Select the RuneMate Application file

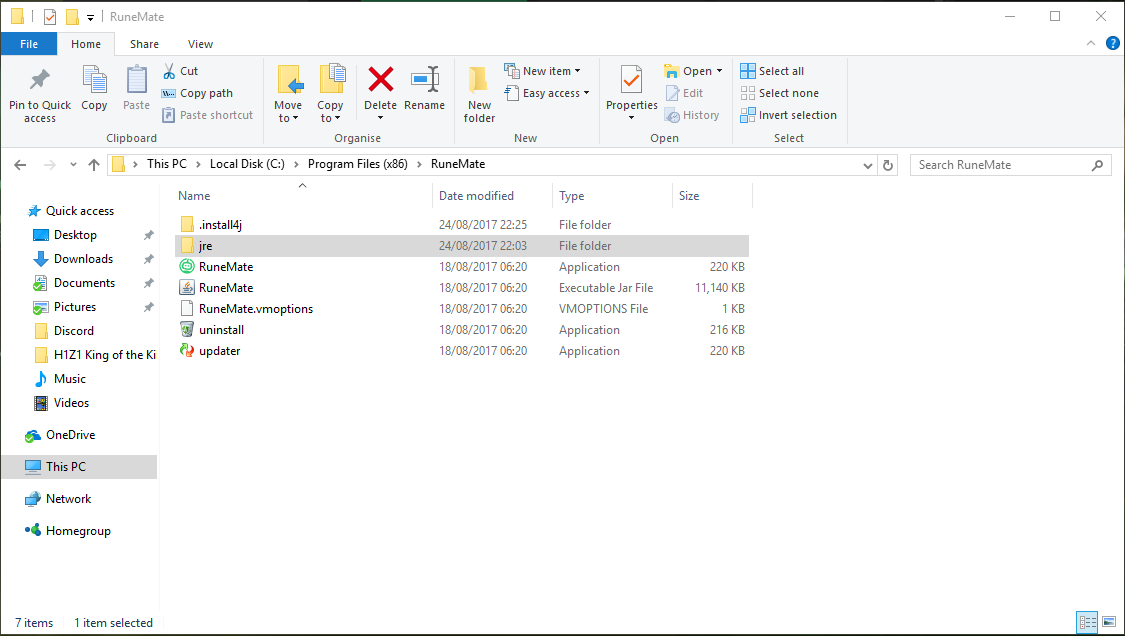pos(462,266)
